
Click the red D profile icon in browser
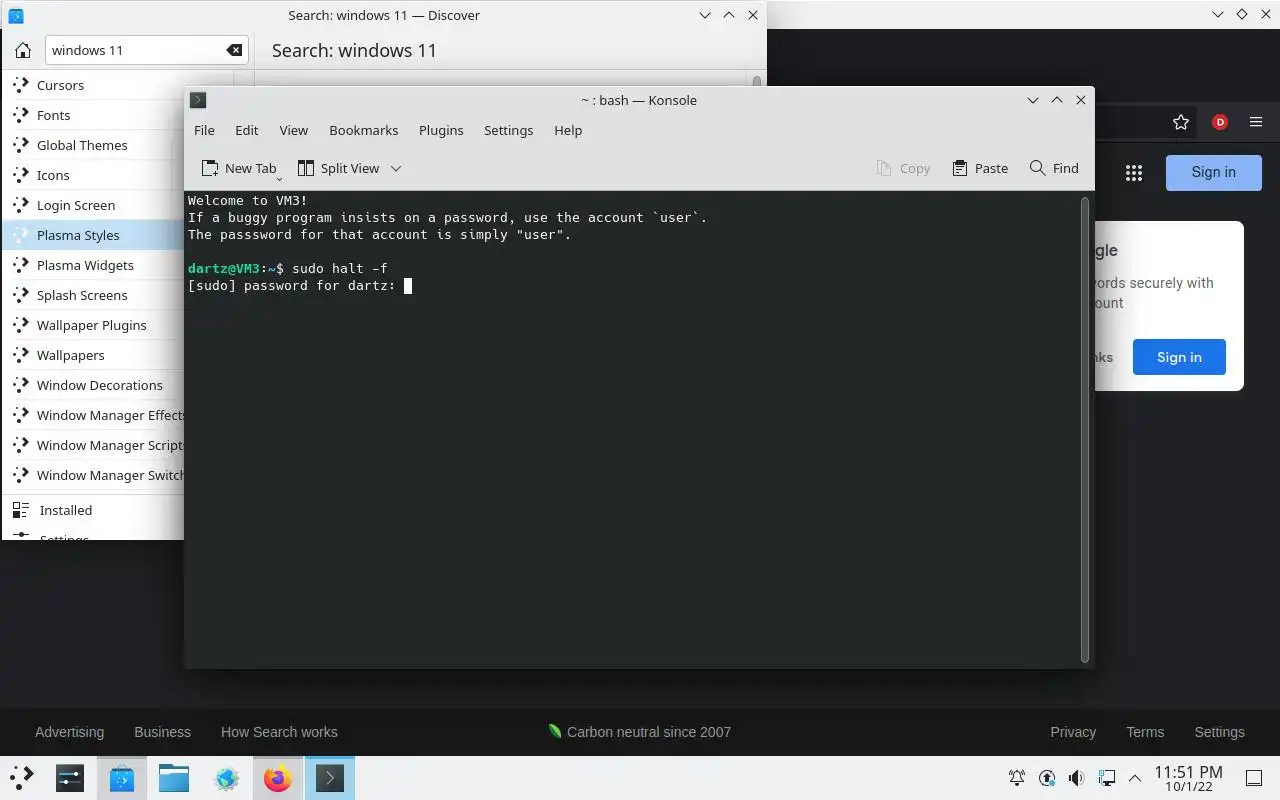point(1220,122)
